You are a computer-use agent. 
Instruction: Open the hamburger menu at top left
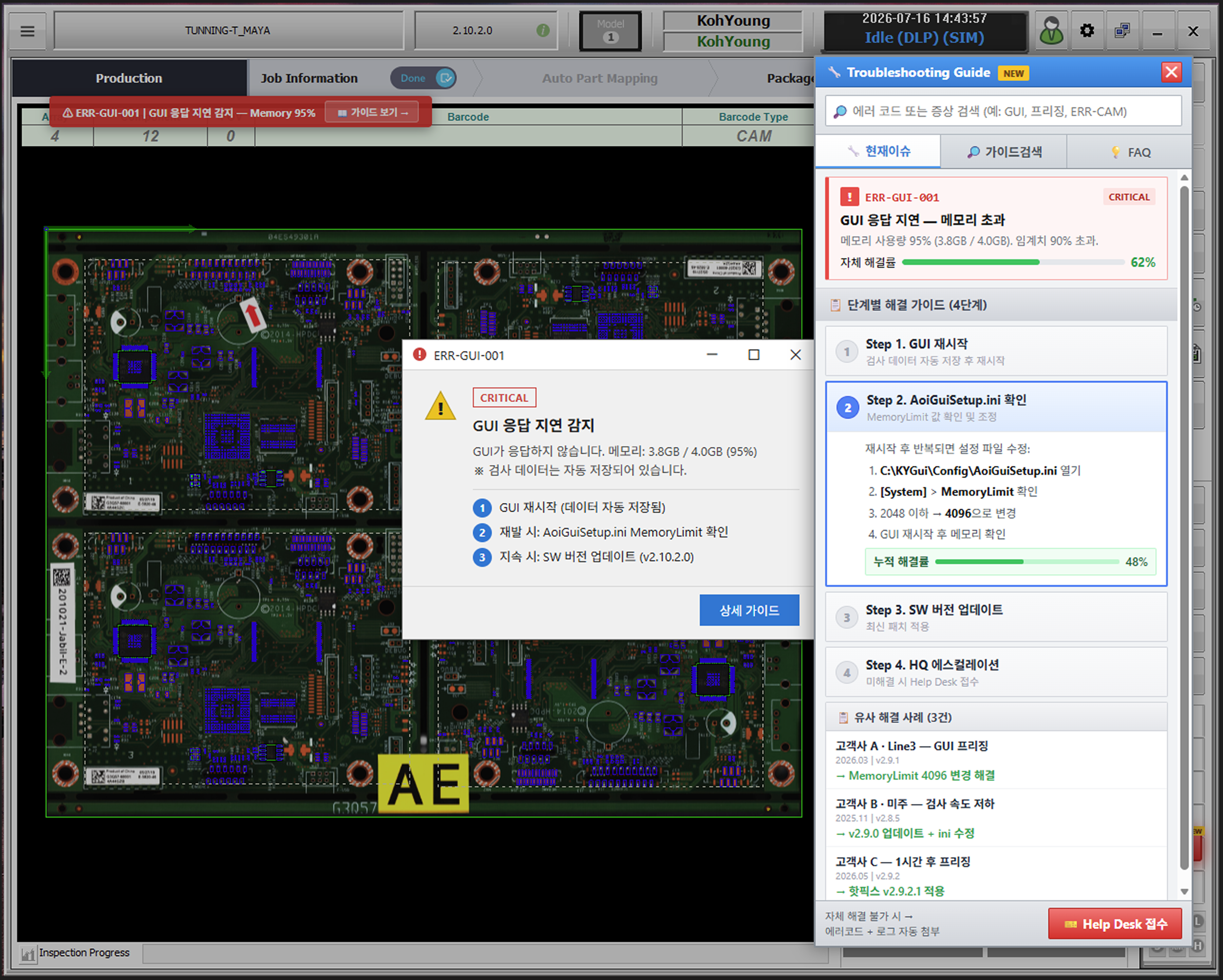(27, 31)
